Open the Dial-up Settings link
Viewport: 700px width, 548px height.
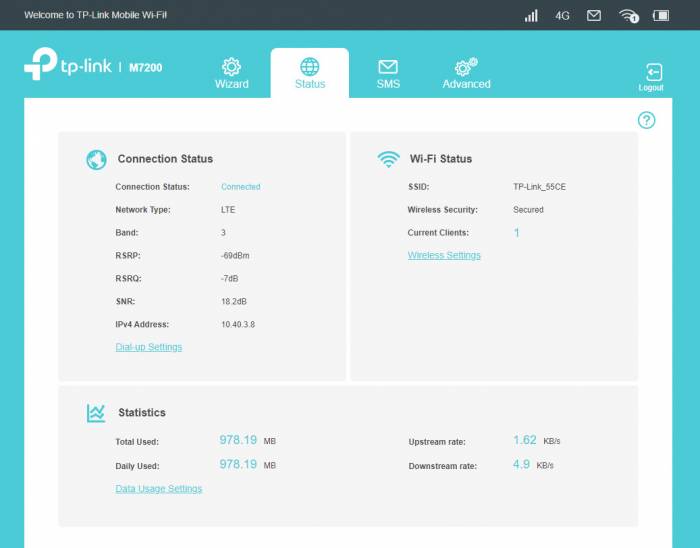click(149, 347)
